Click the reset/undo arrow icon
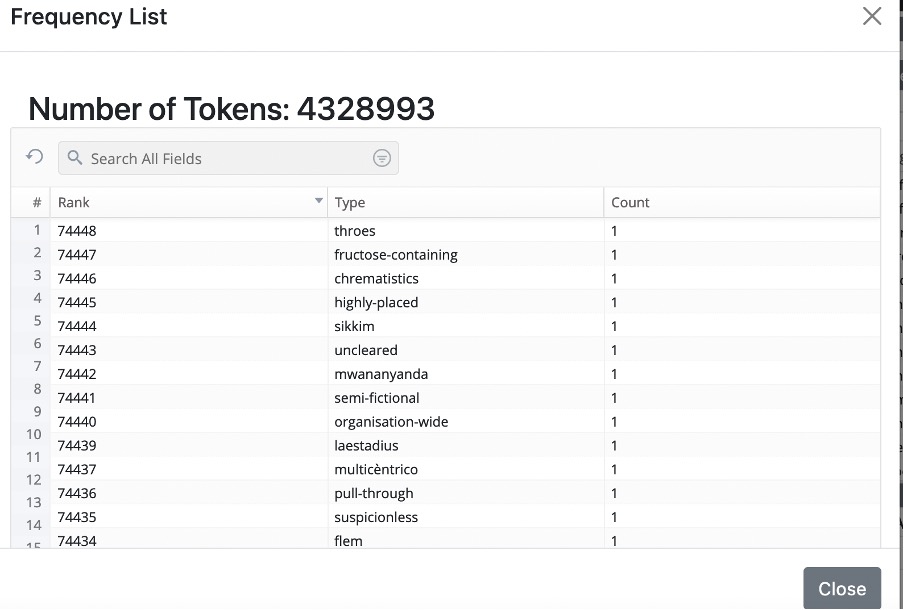This screenshot has height=610, width=904. tap(35, 157)
